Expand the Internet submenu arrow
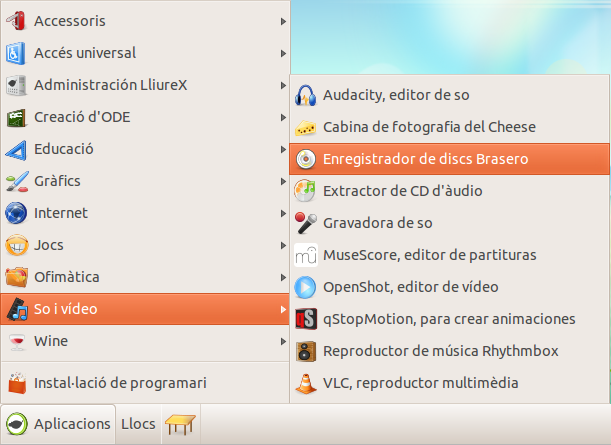The width and height of the screenshot is (611, 445). 285,213
